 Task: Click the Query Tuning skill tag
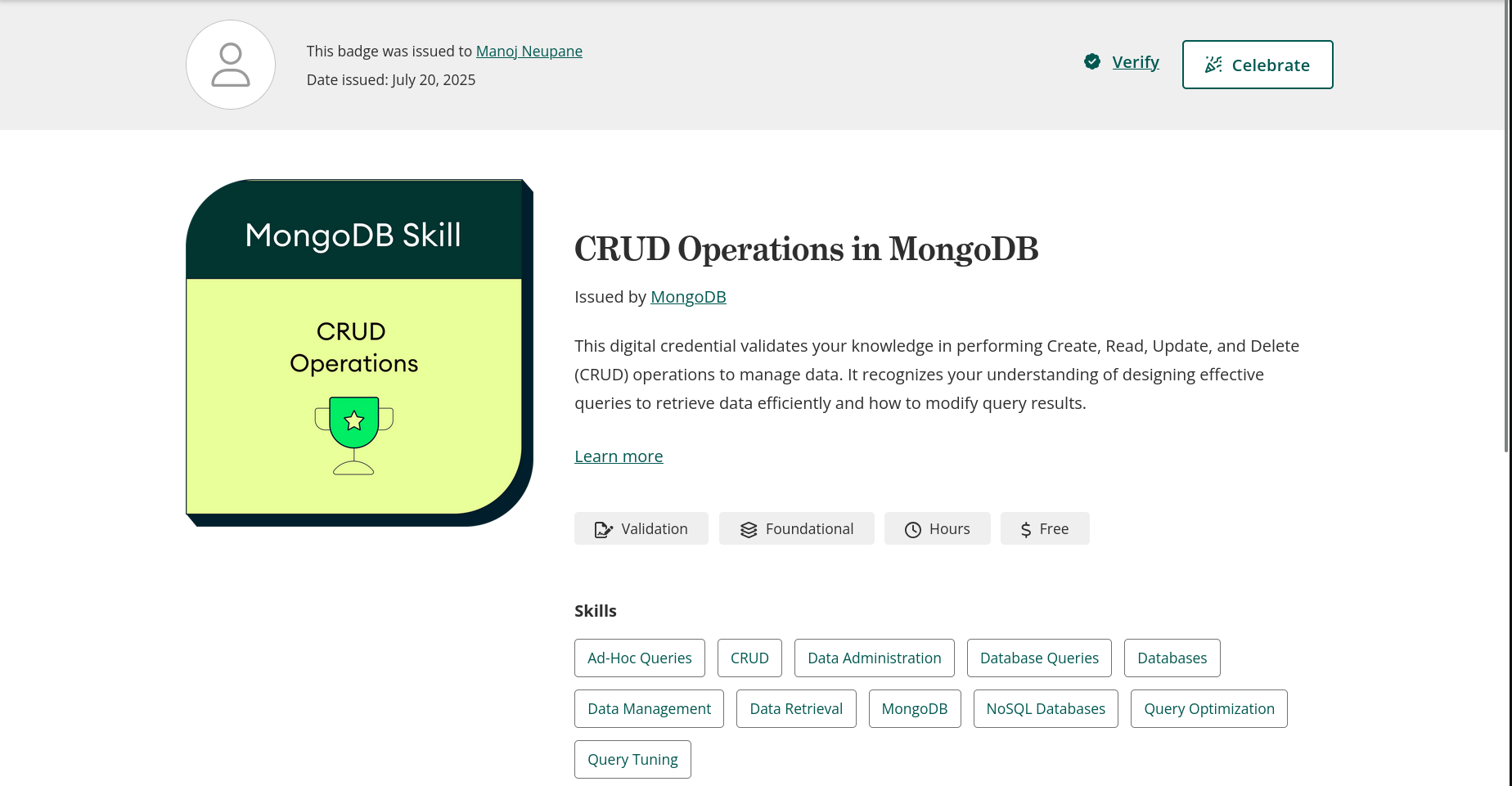pyautogui.click(x=632, y=759)
